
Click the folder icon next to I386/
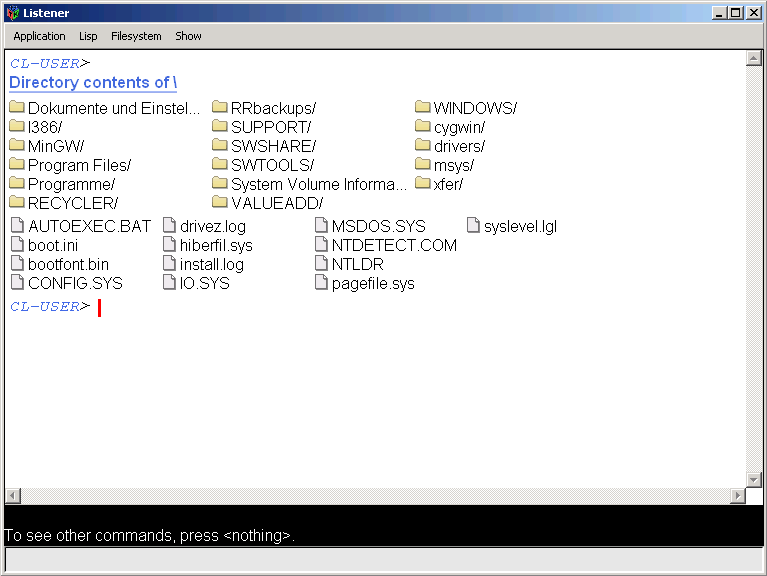(17, 126)
